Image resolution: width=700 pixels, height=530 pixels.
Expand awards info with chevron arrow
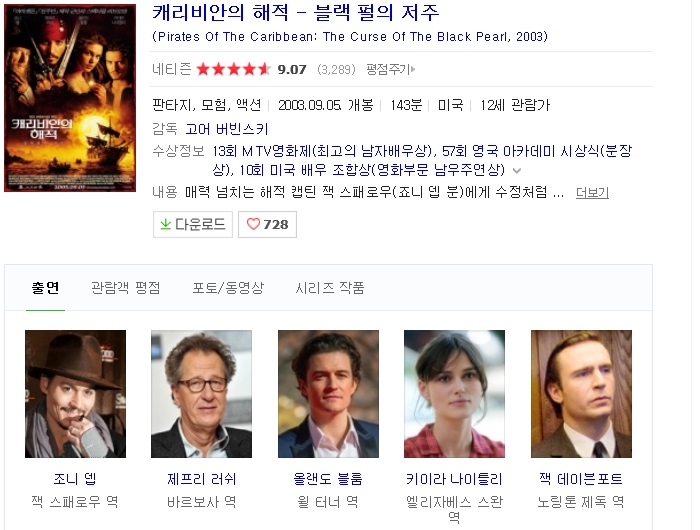click(x=517, y=171)
